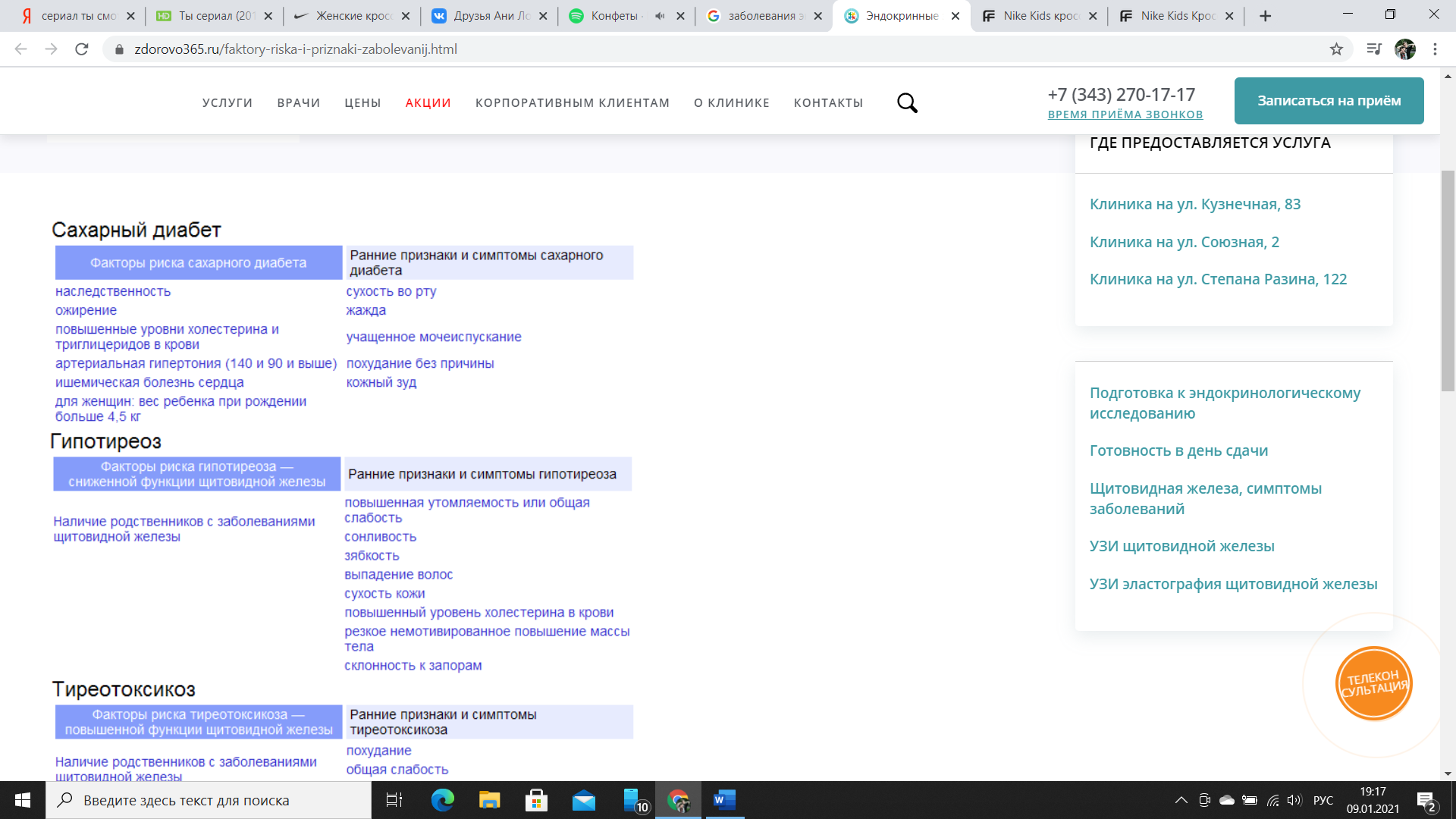
Task: Open the АКЦИИ menu item
Action: pyautogui.click(x=428, y=102)
